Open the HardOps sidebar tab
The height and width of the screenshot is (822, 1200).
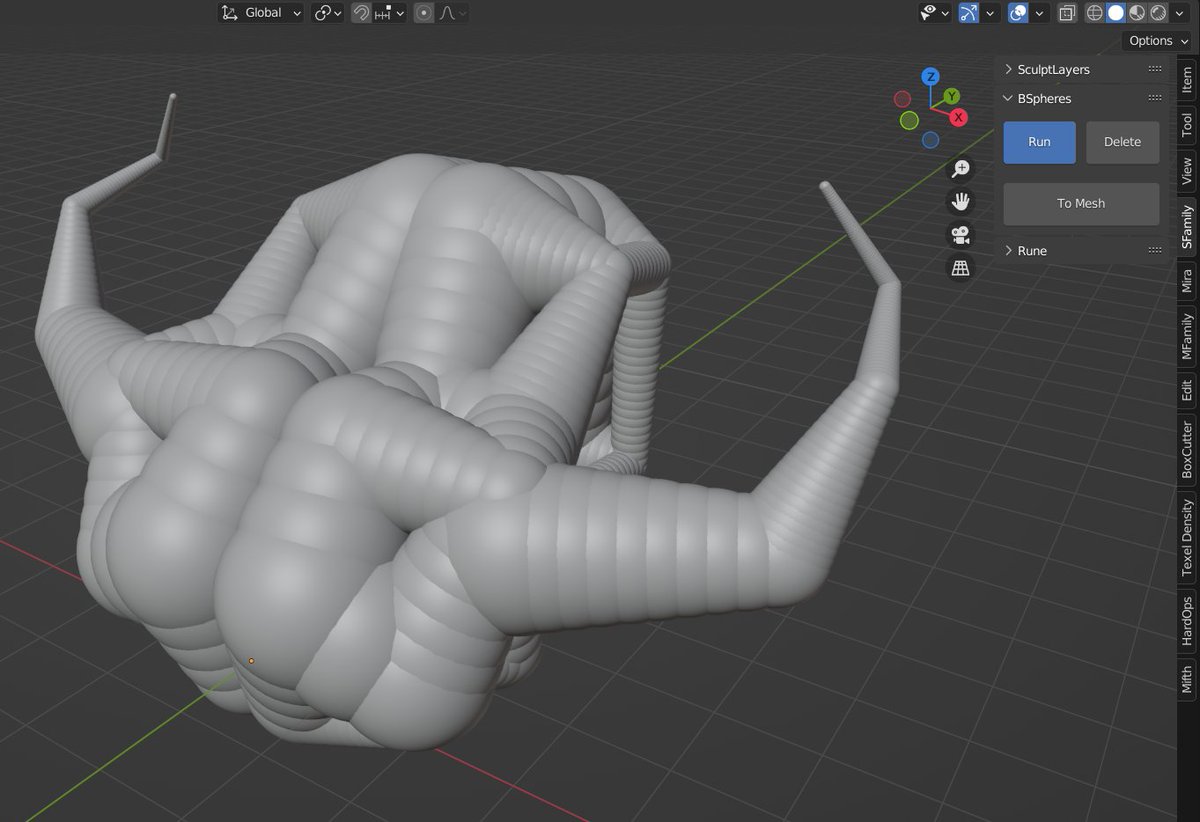click(1186, 621)
